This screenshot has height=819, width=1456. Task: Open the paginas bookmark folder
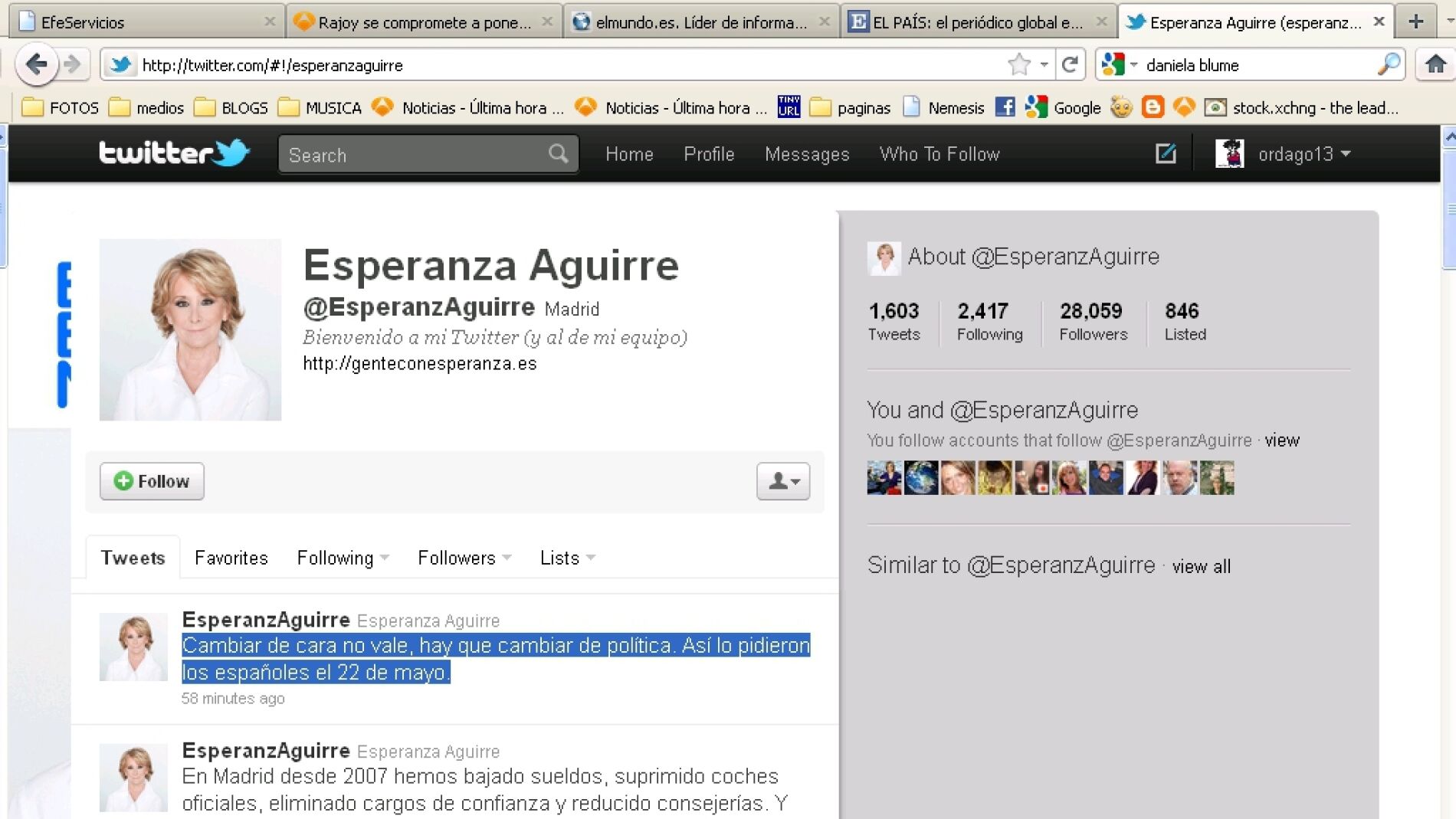click(x=850, y=107)
